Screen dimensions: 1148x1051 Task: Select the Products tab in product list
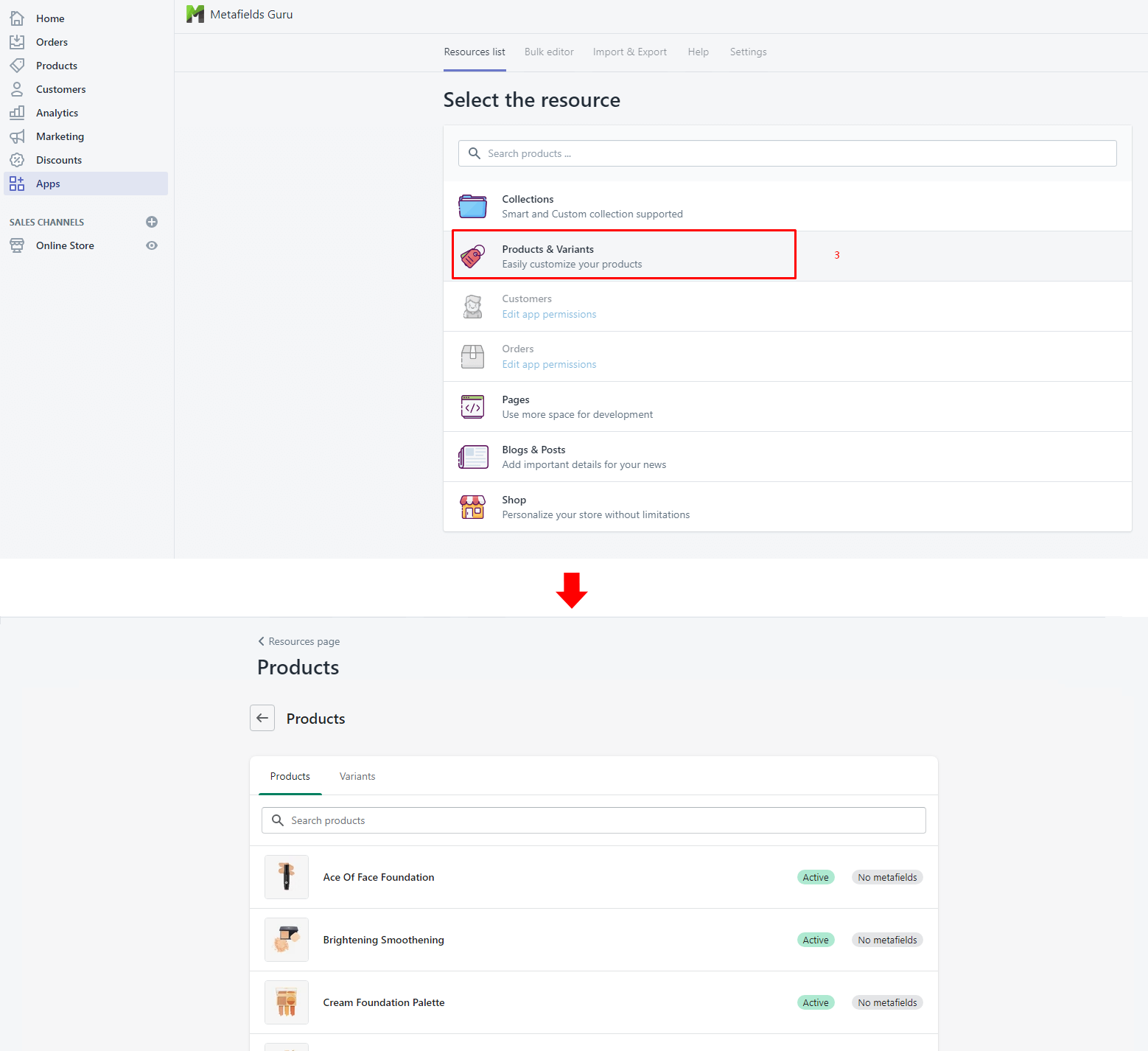pos(290,776)
